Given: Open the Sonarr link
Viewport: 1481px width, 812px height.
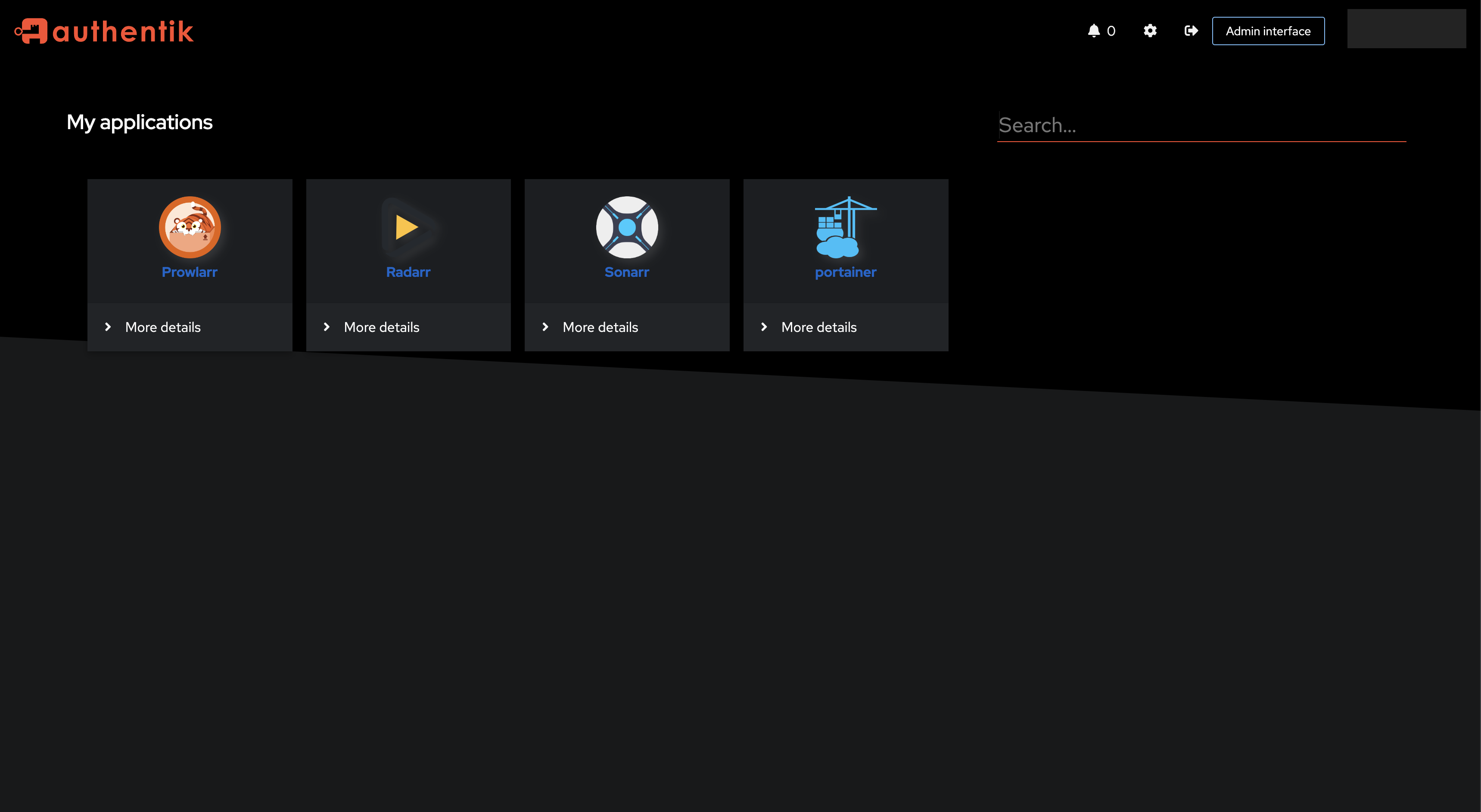Looking at the screenshot, I should coord(627,272).
